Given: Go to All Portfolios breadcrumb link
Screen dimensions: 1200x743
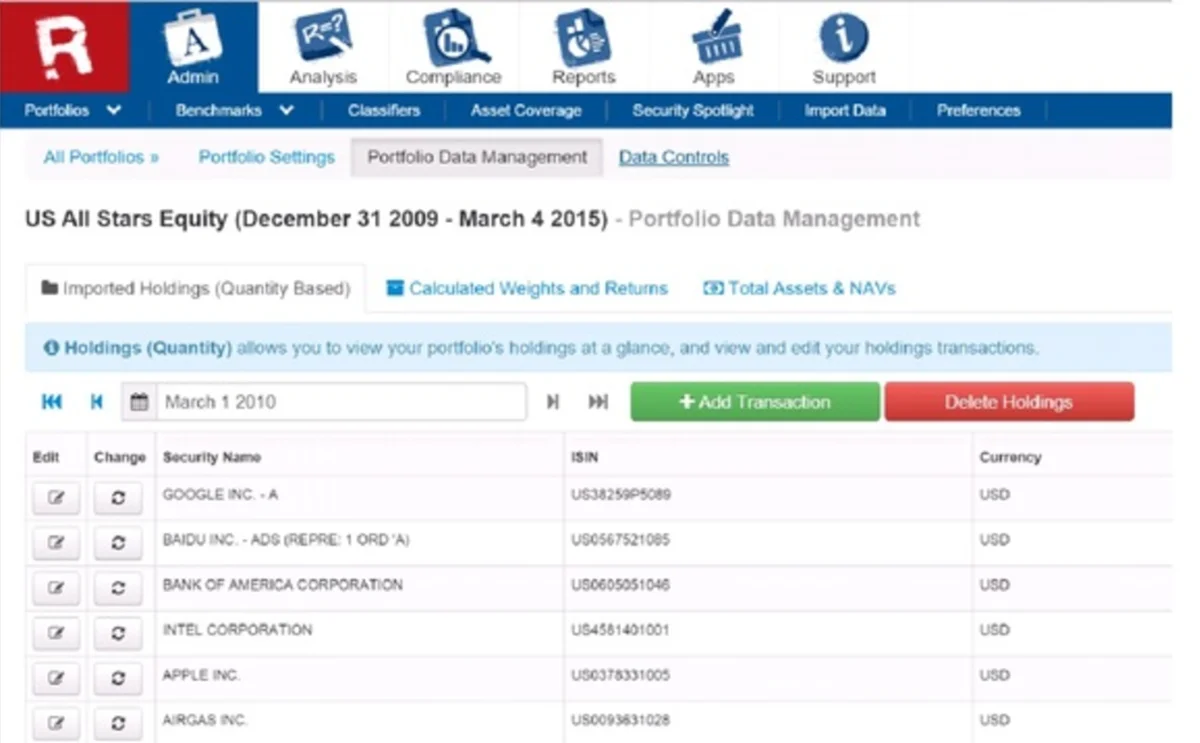Looking at the screenshot, I should tap(101, 157).
